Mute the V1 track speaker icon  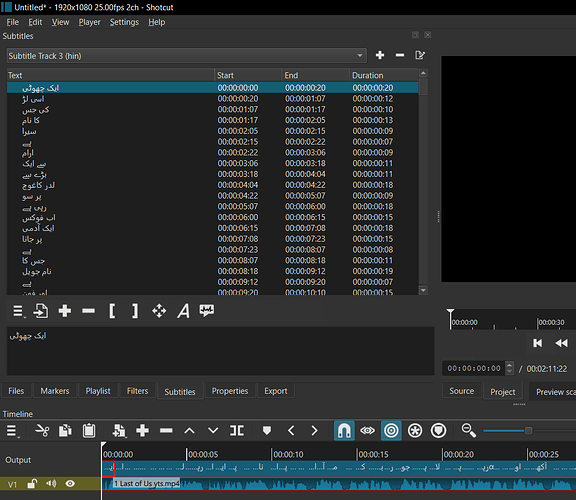coord(51,483)
